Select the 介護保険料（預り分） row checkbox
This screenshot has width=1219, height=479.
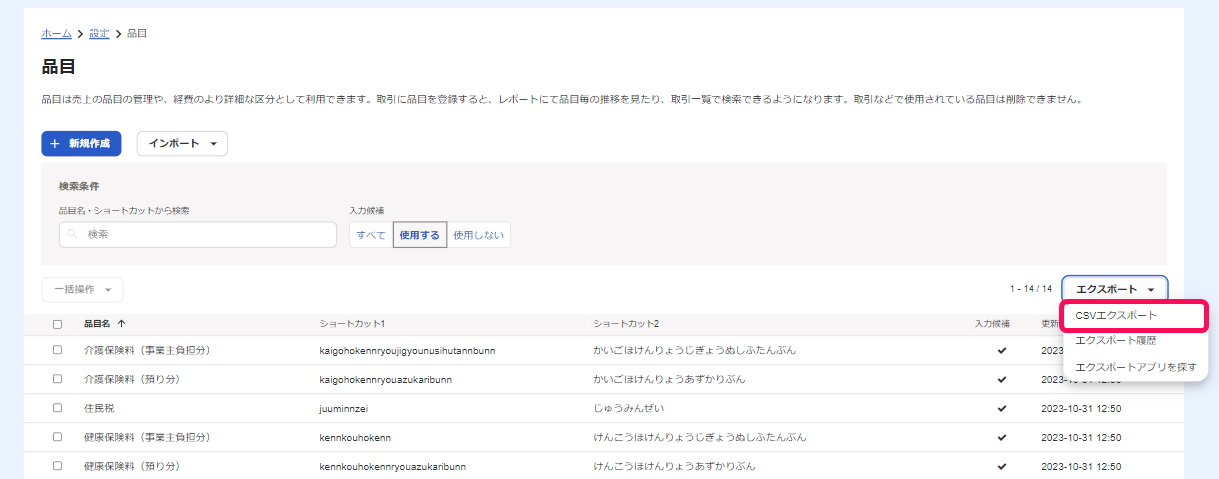[x=57, y=379]
